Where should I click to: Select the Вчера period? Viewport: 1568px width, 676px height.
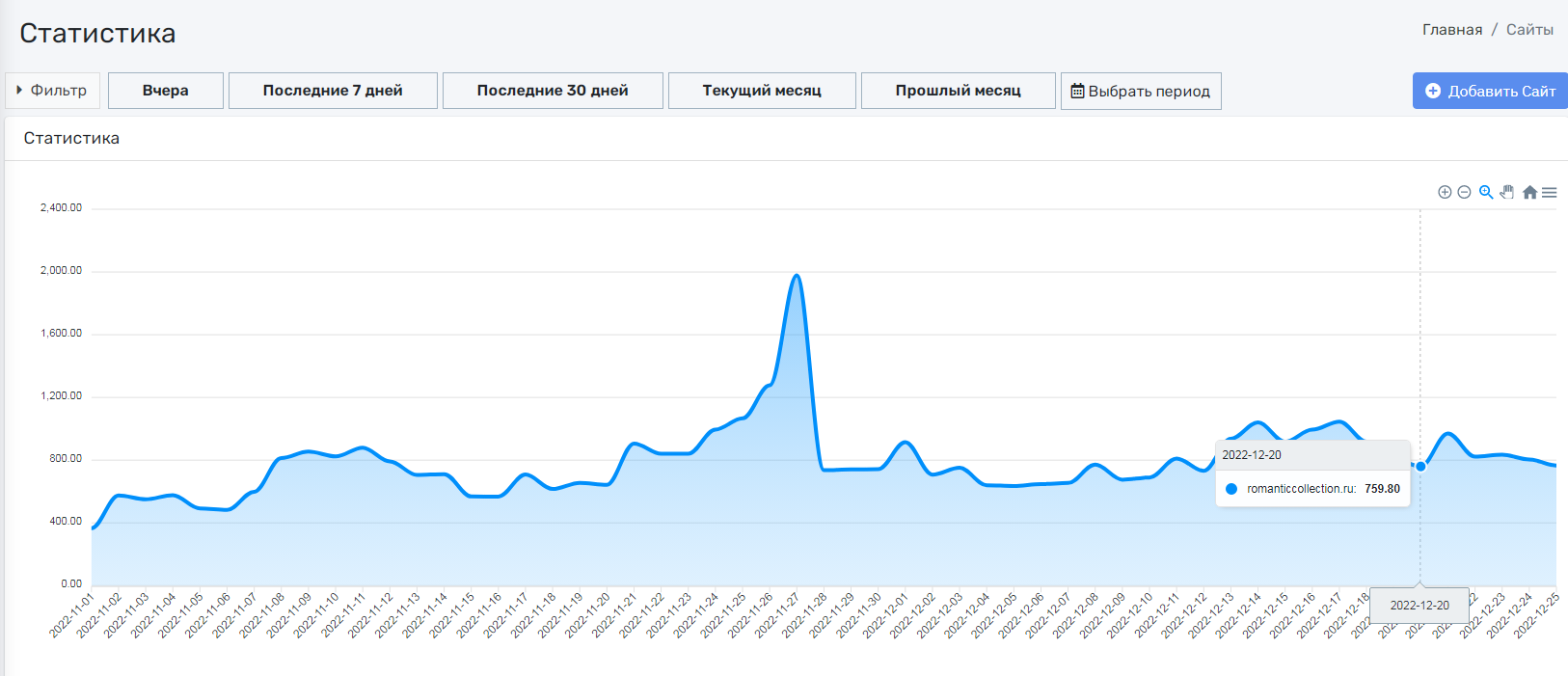(x=166, y=91)
